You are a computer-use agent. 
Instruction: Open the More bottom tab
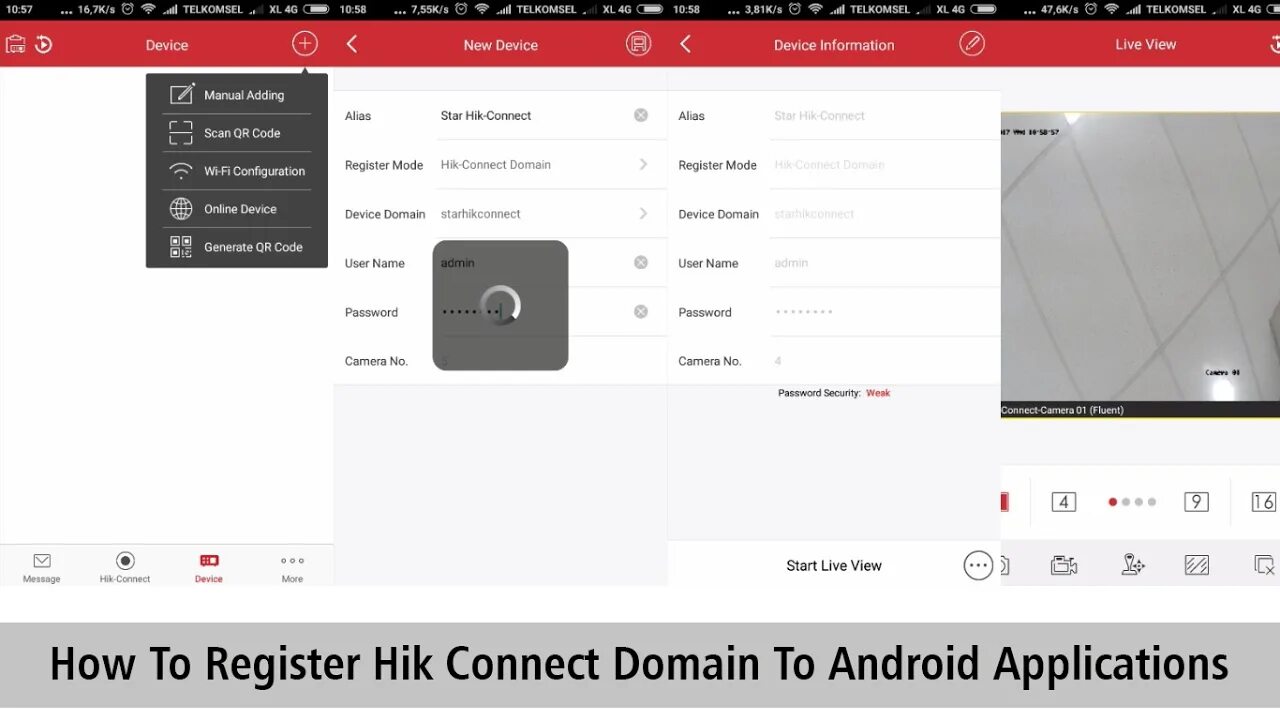coord(292,567)
